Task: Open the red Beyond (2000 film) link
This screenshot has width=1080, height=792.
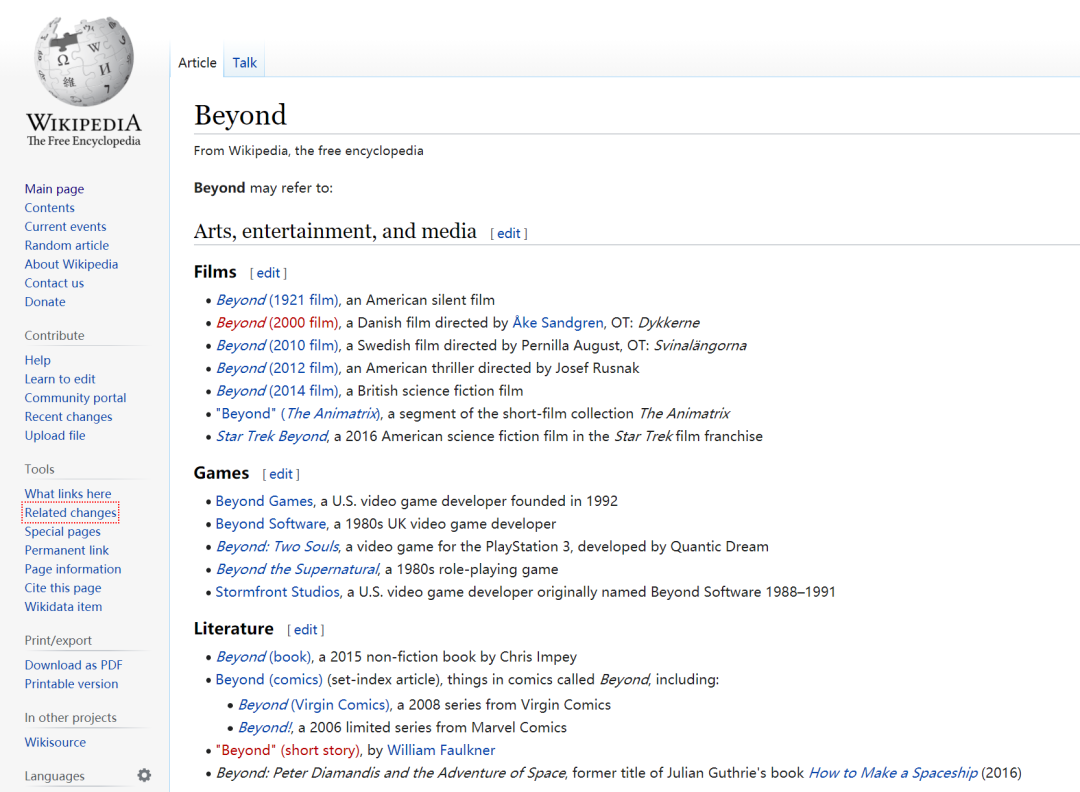Action: click(278, 323)
